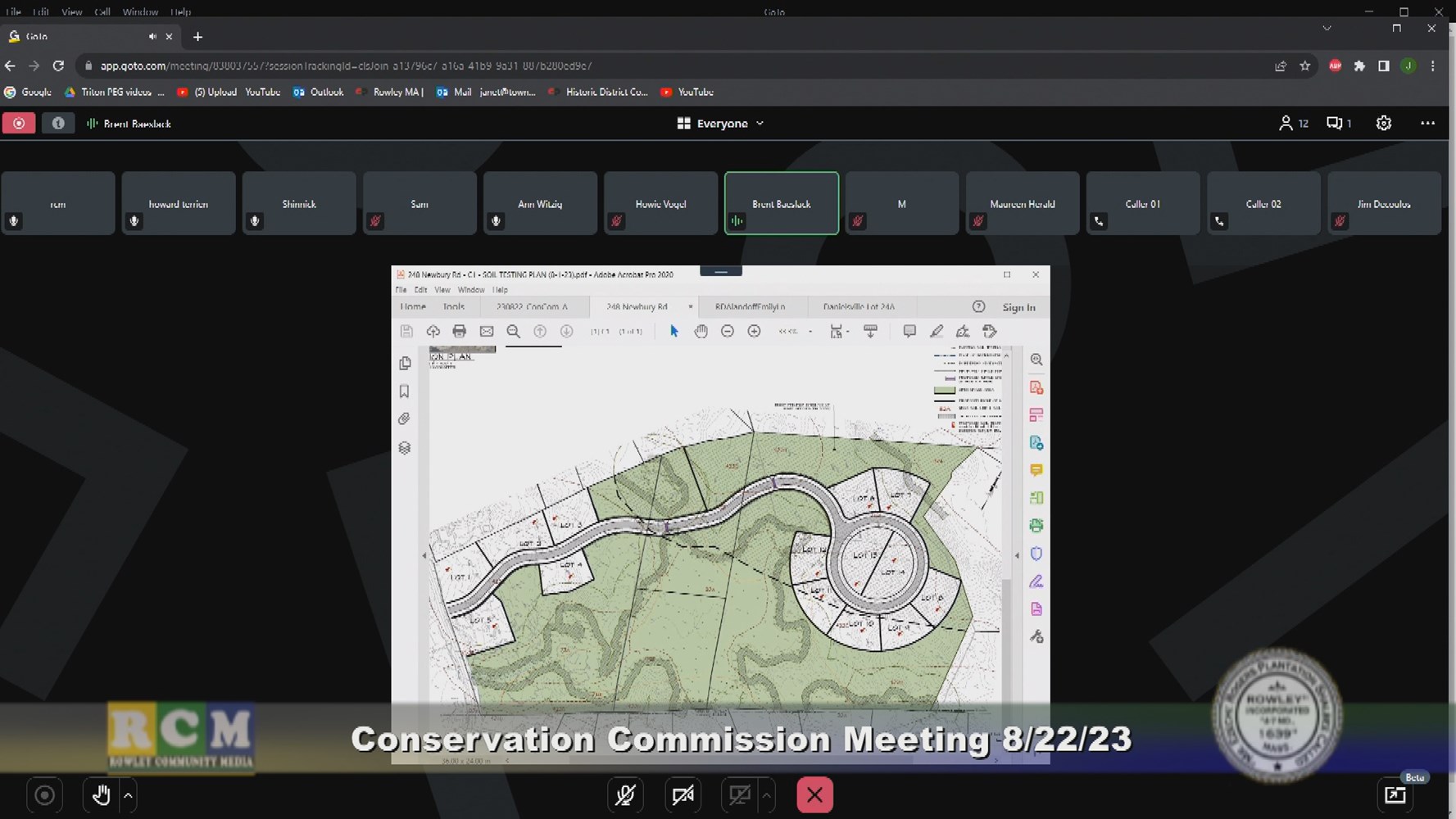The height and width of the screenshot is (819, 1456).
Task: Click Howie Vogel's muted microphone indicator
Action: 616,221
